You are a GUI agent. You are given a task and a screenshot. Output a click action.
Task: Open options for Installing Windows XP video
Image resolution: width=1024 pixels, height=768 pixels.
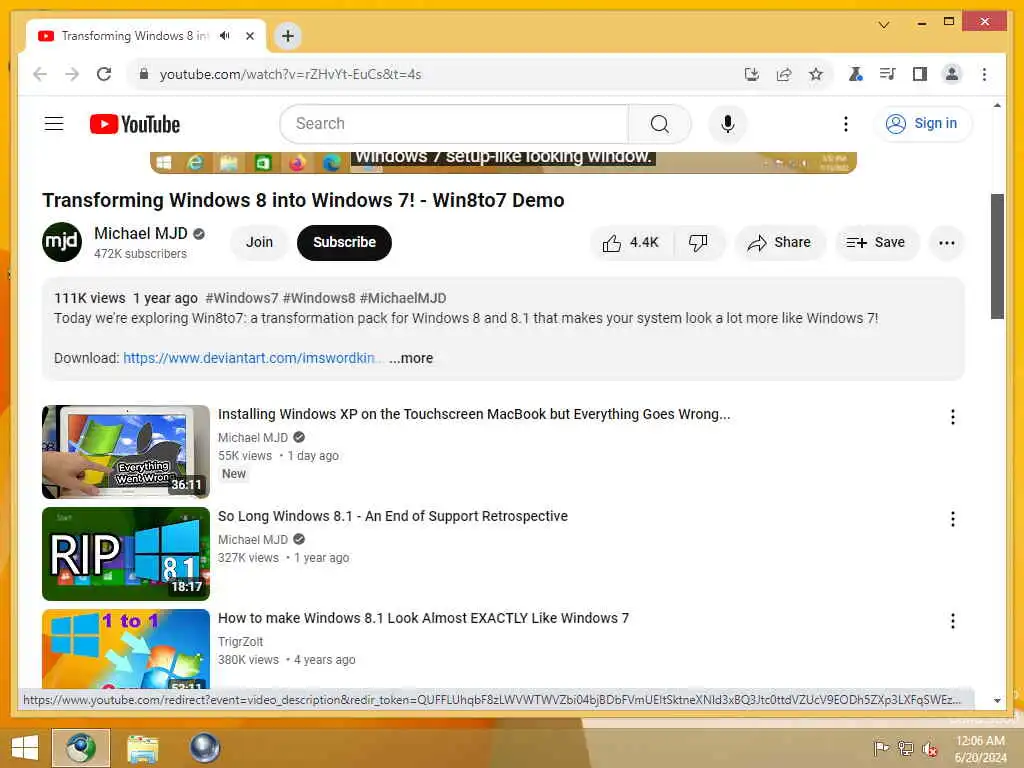(953, 417)
